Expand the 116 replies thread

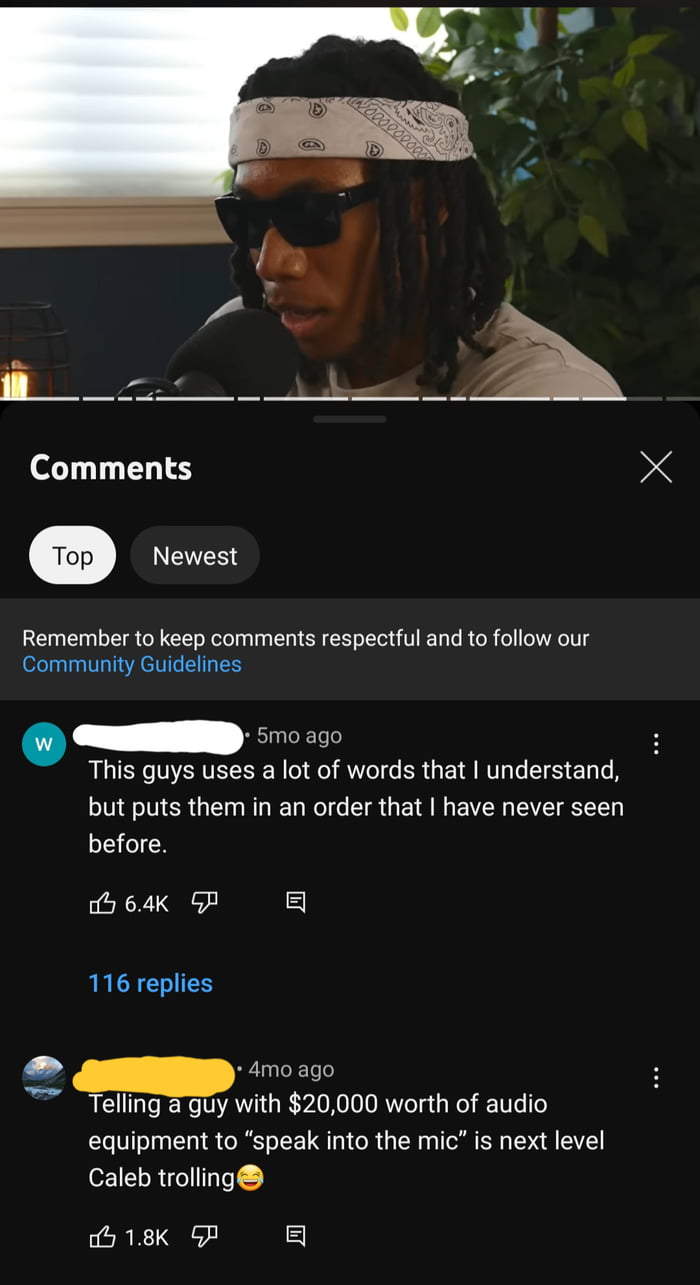pos(150,983)
